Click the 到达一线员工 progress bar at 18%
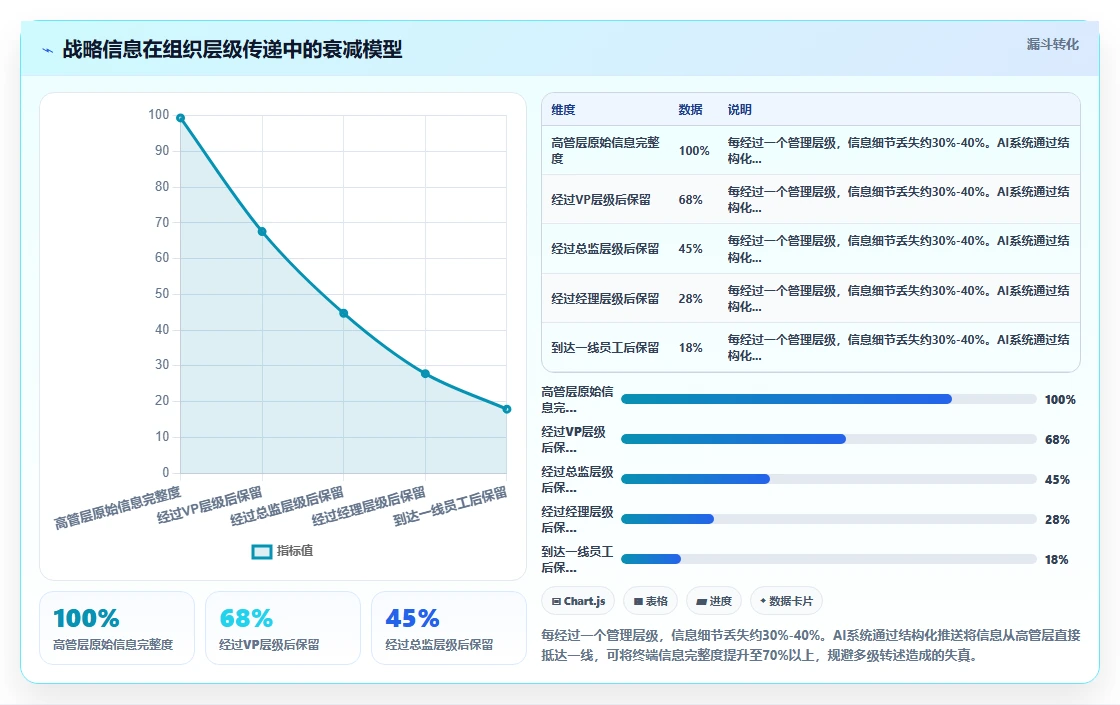1120x705 pixels. (829, 559)
